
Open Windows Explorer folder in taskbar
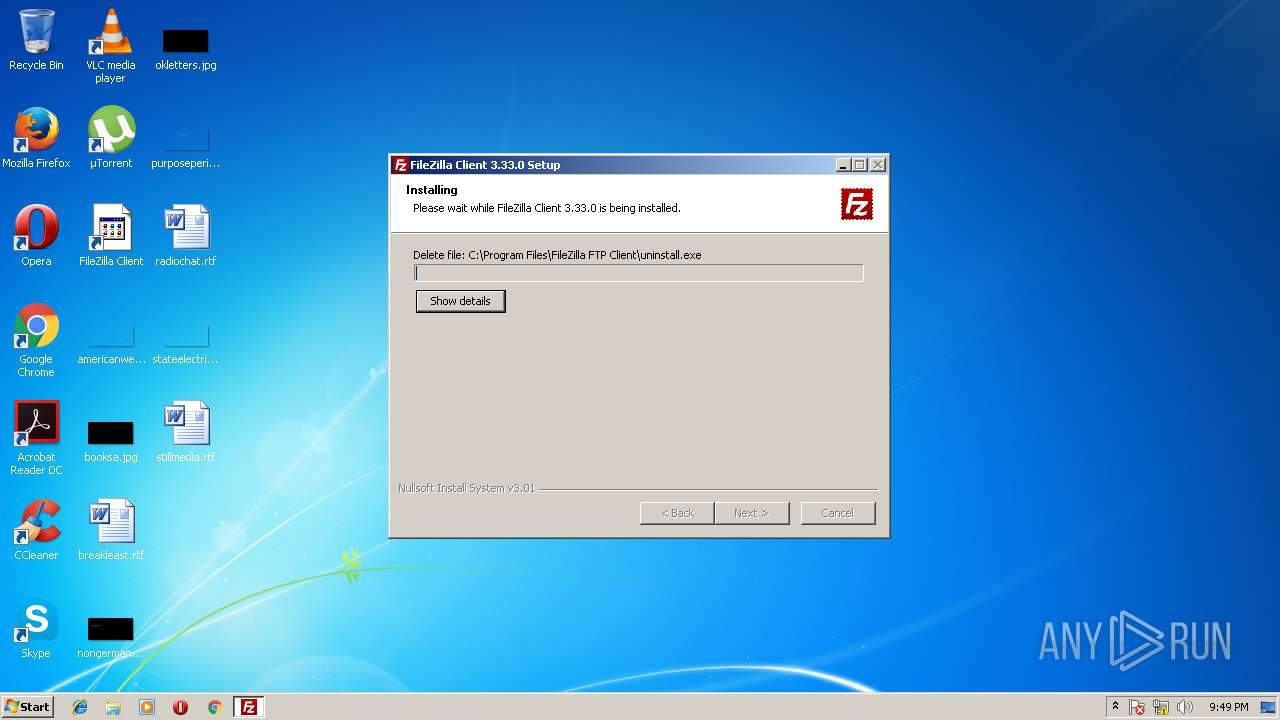(x=113, y=707)
